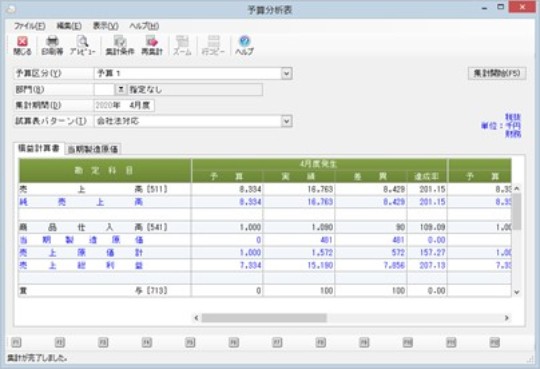This screenshot has width=540, height=369.
Task: Click the 集計期間 date field
Action: pos(124,105)
